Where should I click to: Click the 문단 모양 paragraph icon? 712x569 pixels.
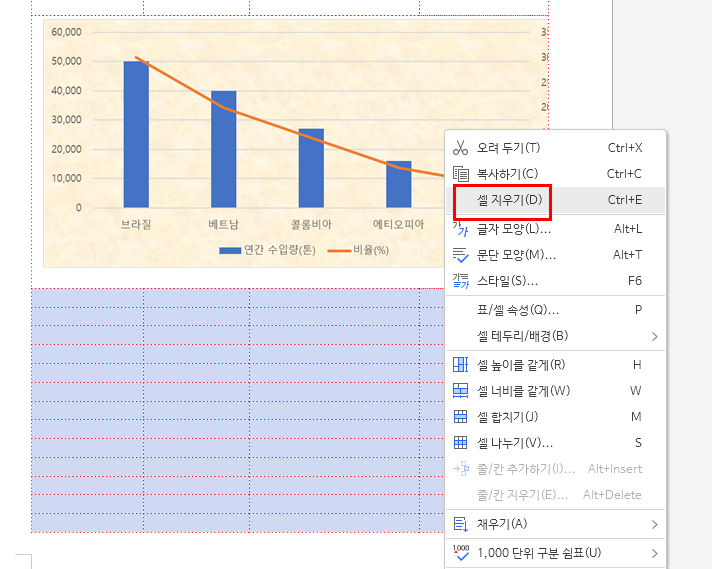(460, 255)
